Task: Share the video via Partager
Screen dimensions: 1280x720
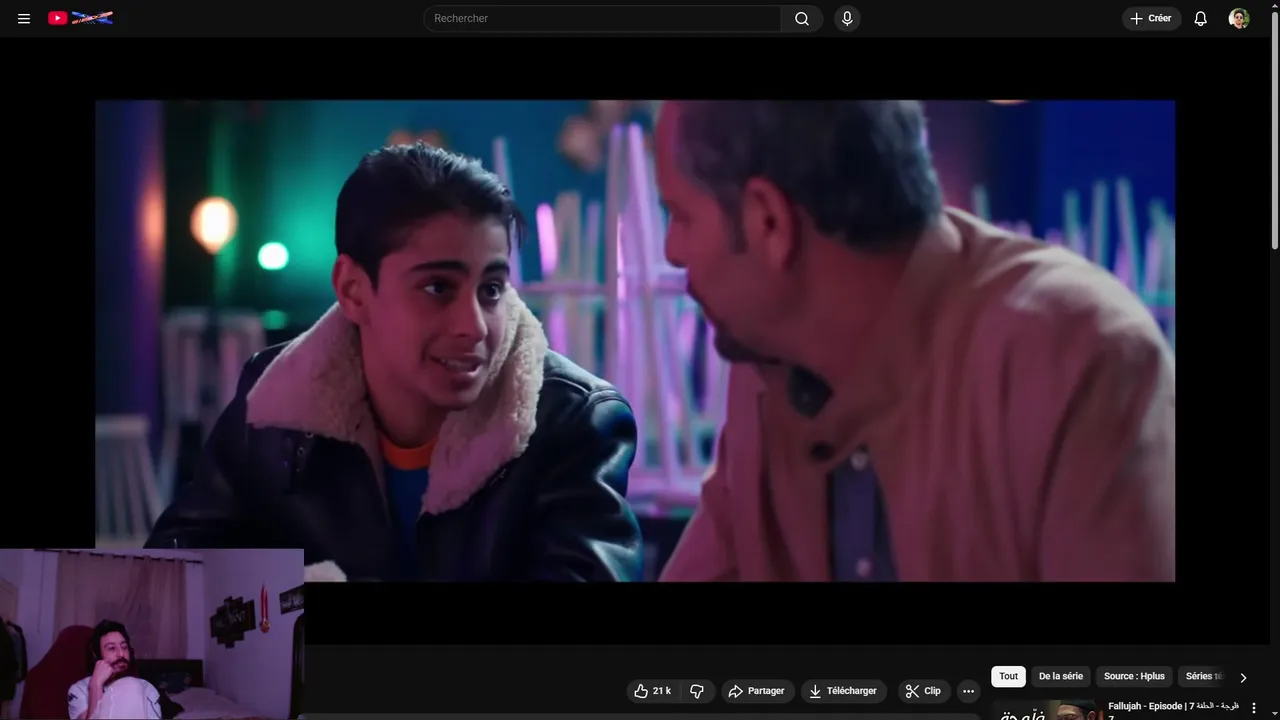Action: click(757, 691)
